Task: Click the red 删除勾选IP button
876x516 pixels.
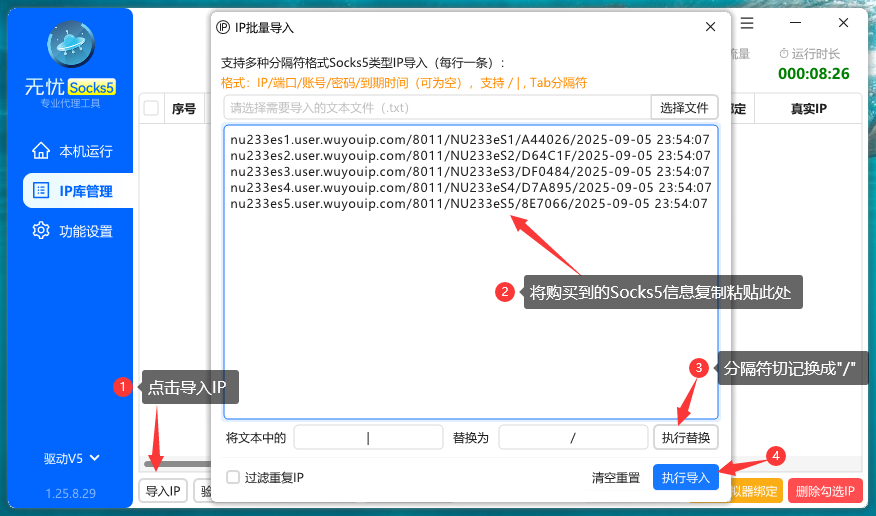Action: (826, 491)
